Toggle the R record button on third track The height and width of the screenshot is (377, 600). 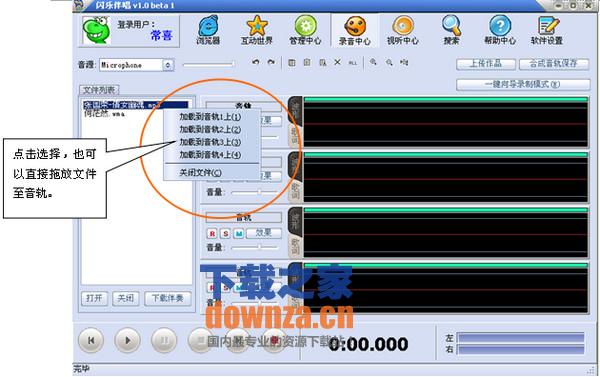click(212, 233)
